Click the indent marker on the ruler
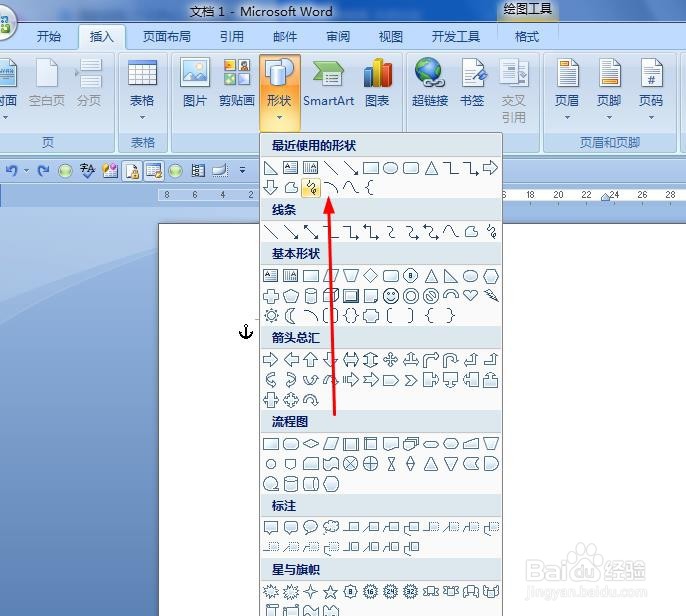The width and height of the screenshot is (686, 616). pyautogui.click(x=606, y=196)
